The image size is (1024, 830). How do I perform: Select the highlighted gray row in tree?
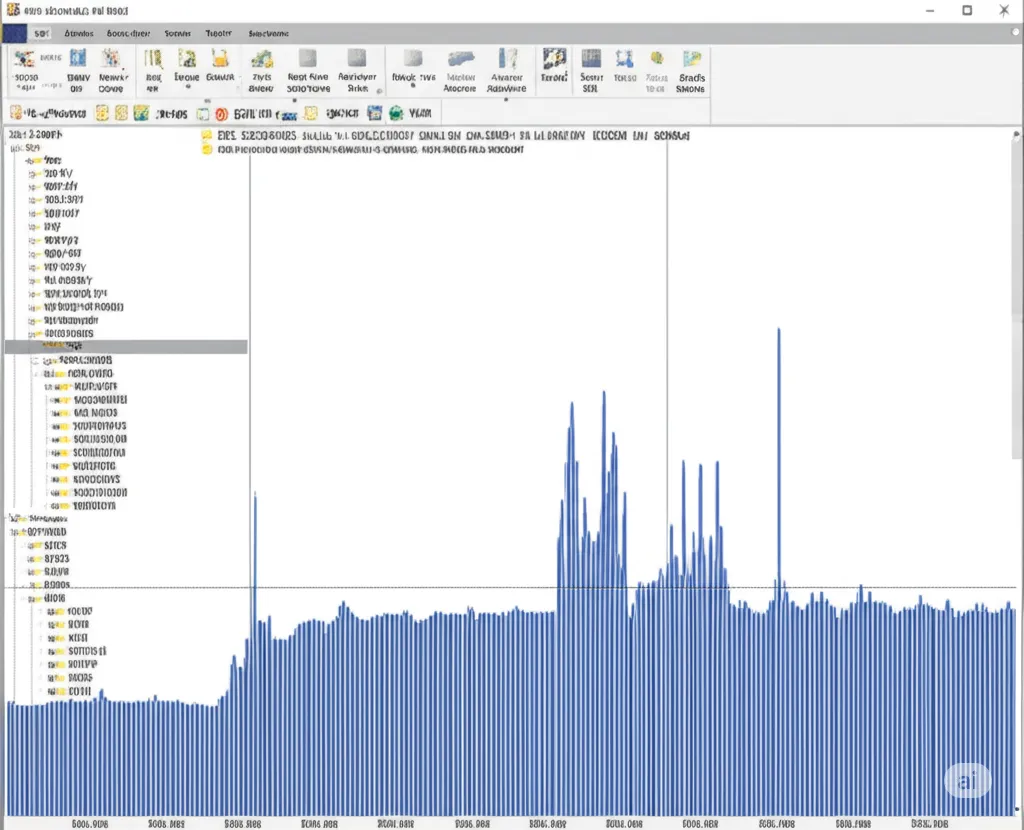[126, 346]
